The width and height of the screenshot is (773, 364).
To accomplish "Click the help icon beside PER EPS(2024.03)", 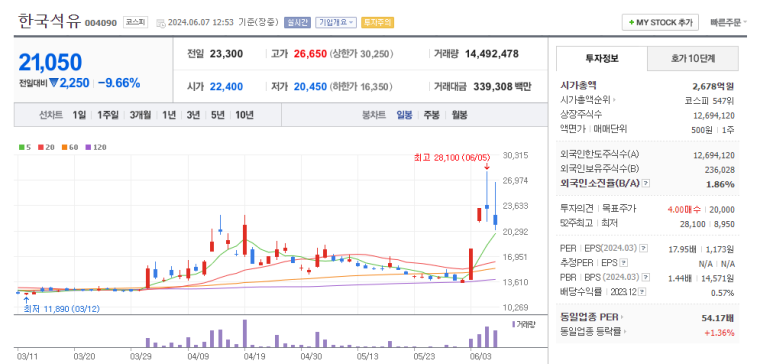I will 643,248.
